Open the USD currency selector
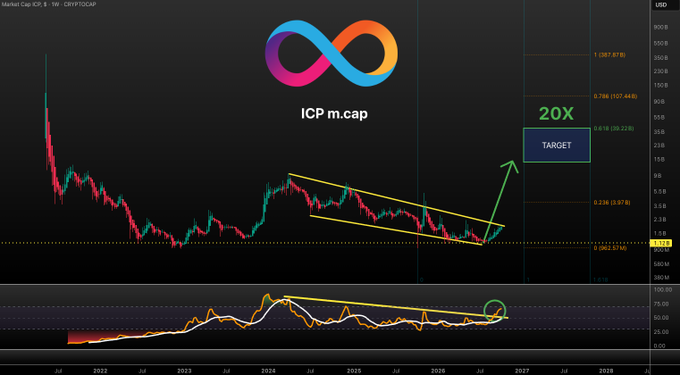This screenshot has height=375, width=680. click(660, 5)
